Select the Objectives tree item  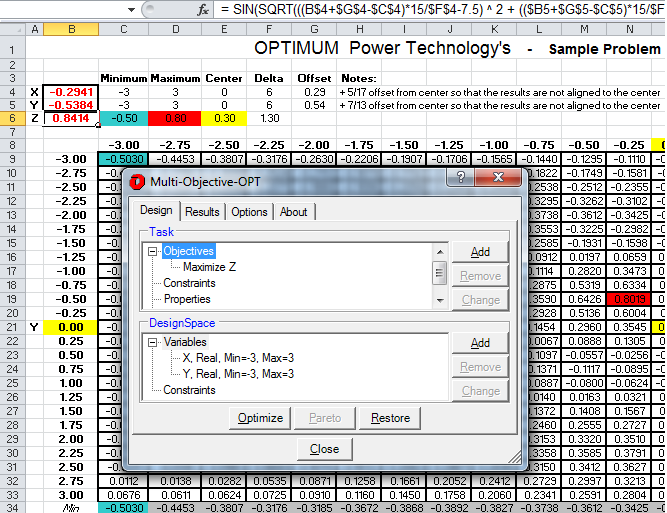[x=188, y=251]
